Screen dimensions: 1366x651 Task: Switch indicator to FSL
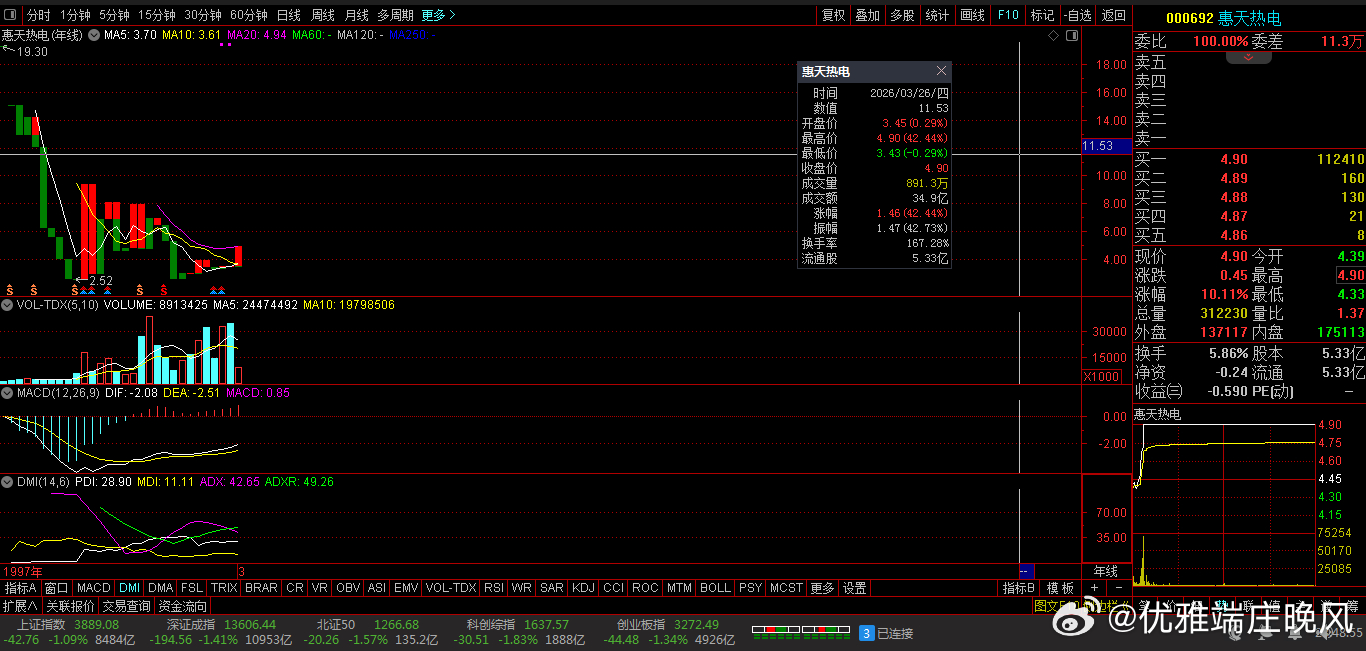point(192,588)
